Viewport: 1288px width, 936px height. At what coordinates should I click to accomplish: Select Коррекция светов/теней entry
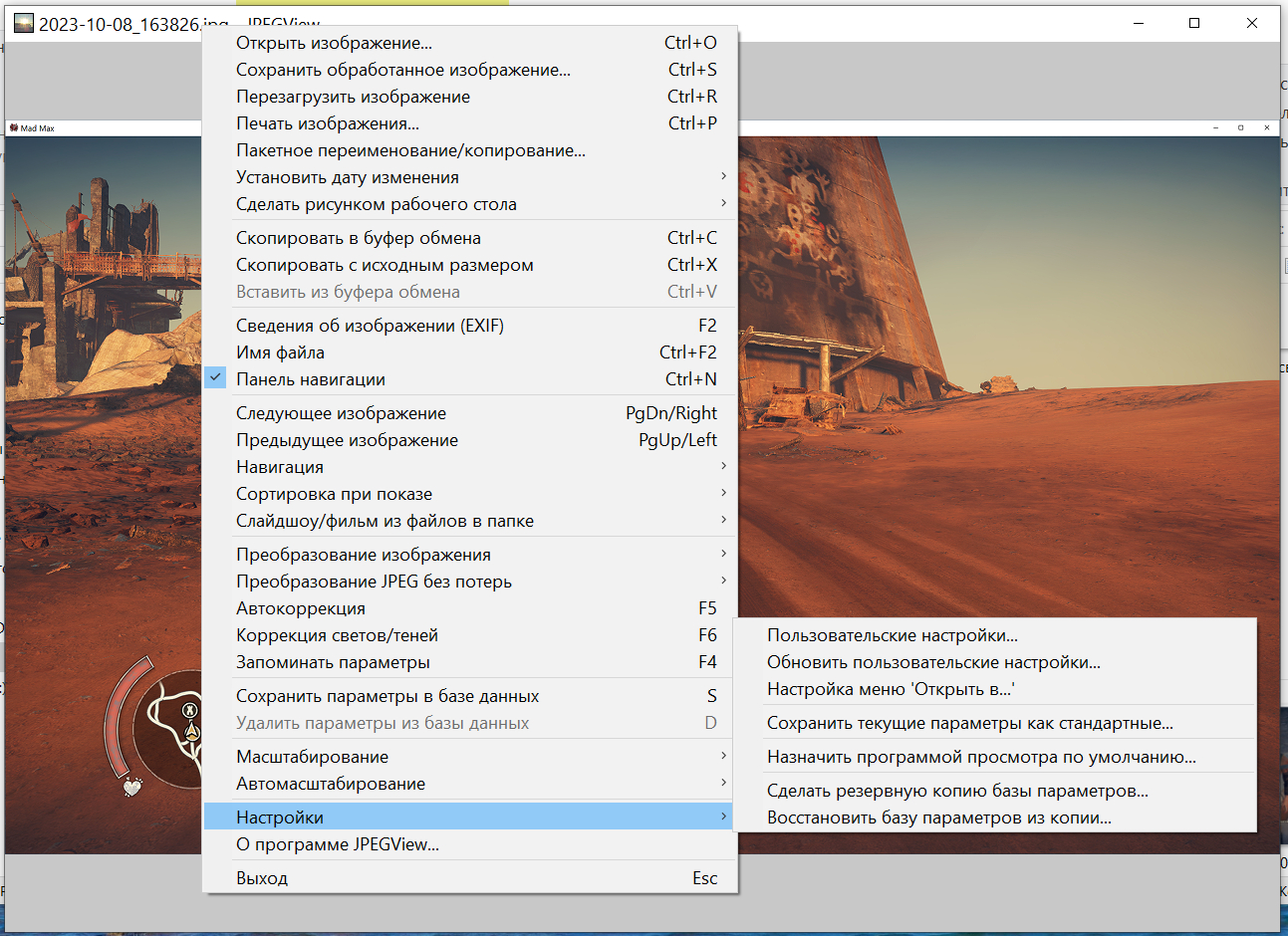(469, 635)
